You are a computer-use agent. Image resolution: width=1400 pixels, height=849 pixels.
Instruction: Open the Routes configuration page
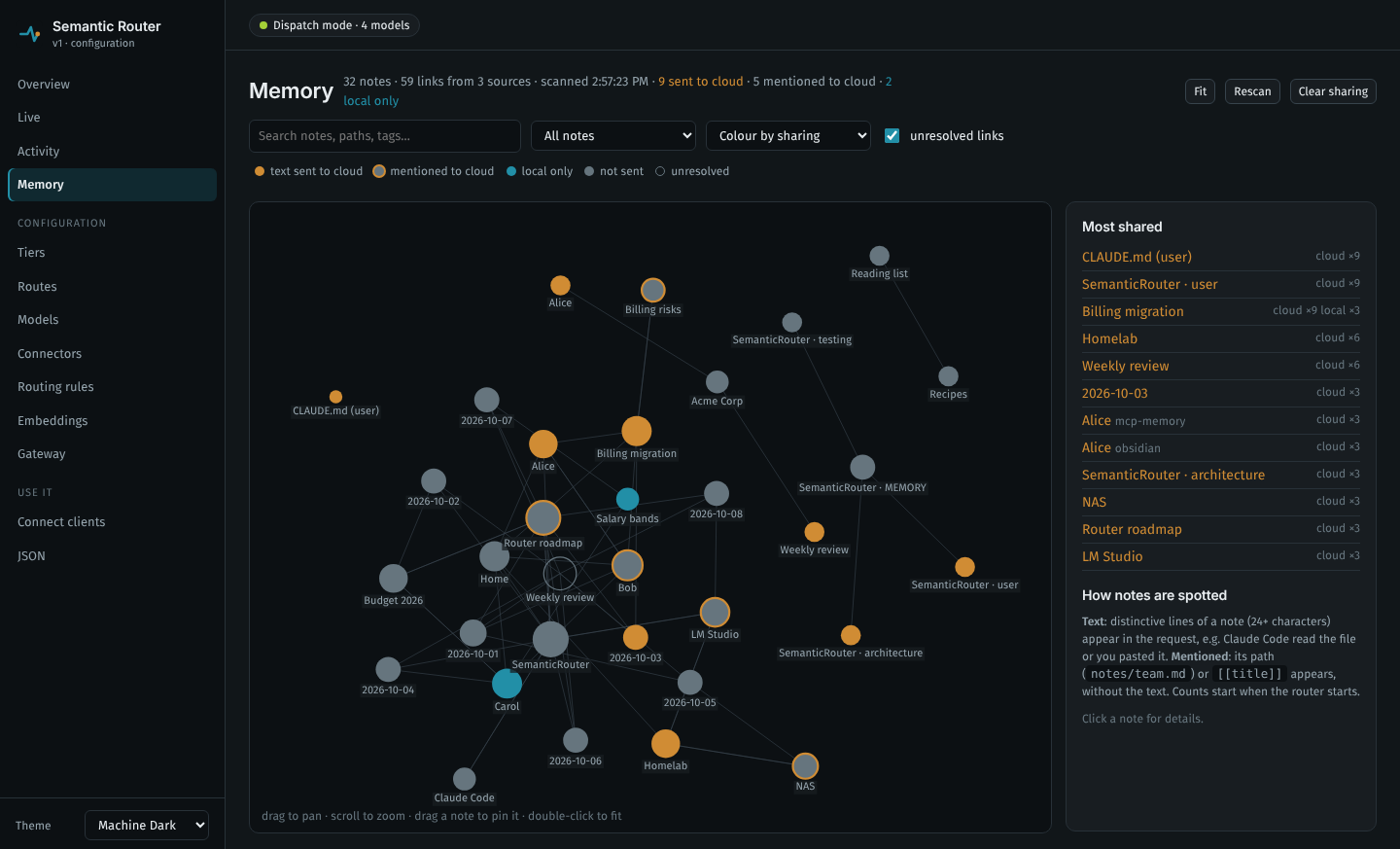pos(112,287)
